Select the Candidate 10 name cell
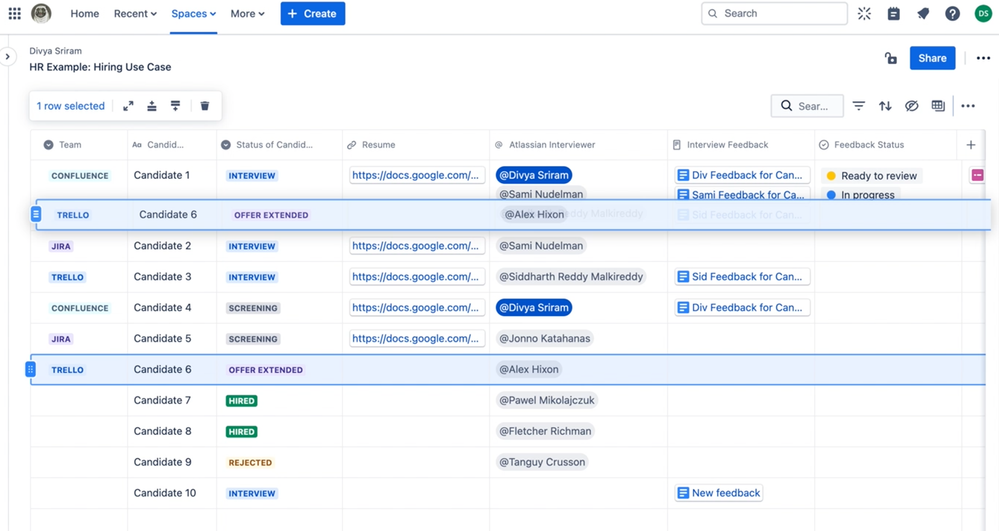The height and width of the screenshot is (531, 999). (x=172, y=493)
